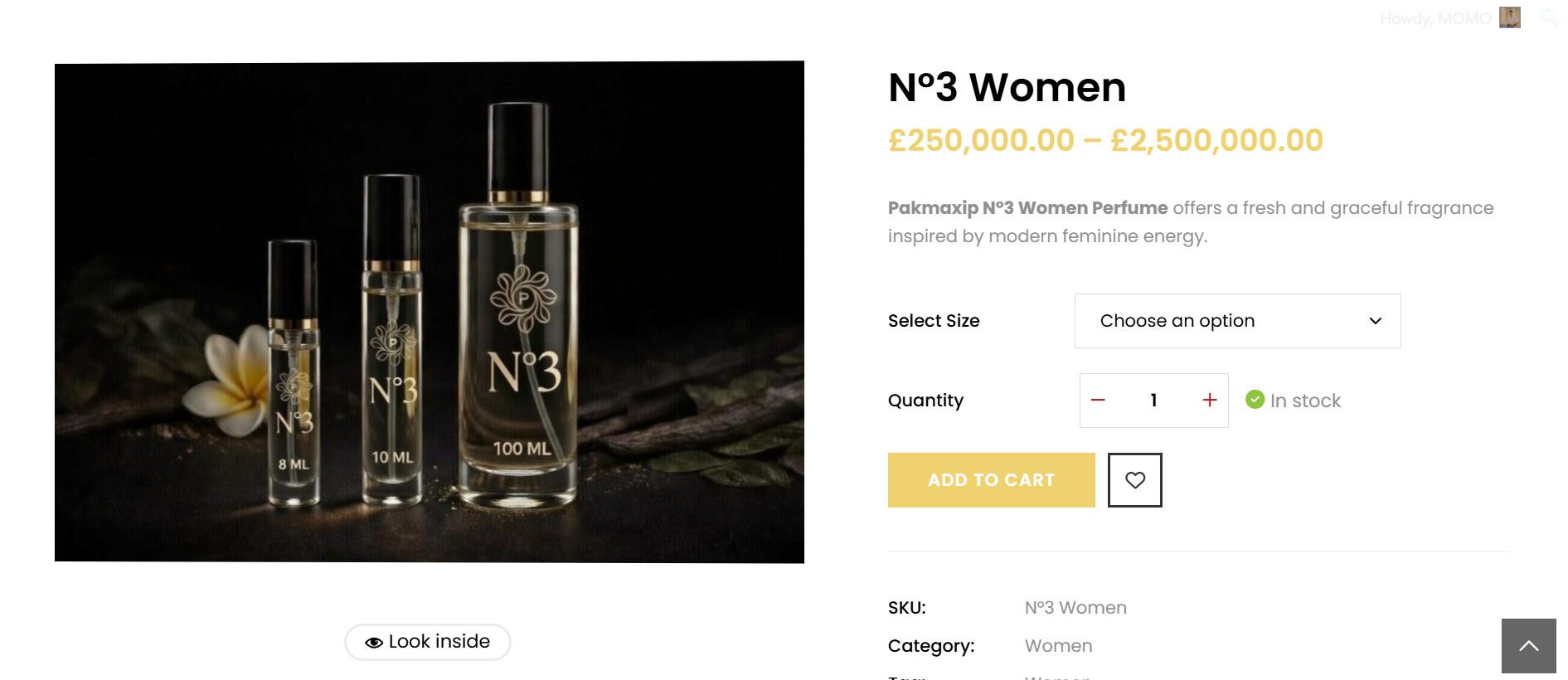Click the eye icon in Look inside
This screenshot has width=1568, height=680.
pos(373,641)
